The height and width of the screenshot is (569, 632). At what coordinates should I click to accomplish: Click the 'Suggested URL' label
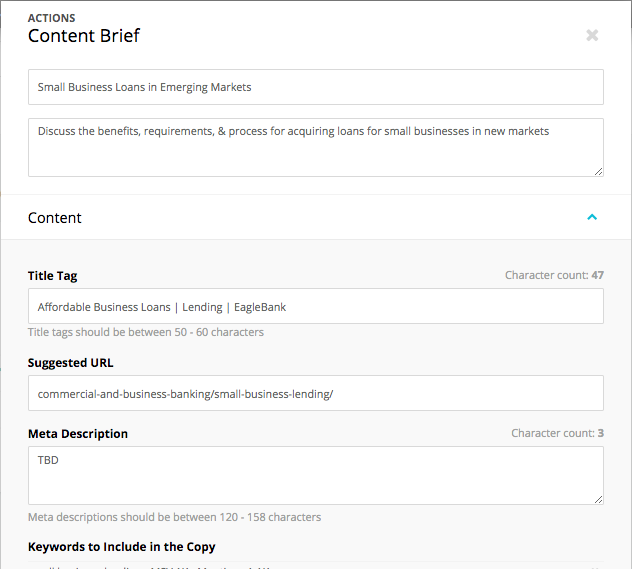(71, 363)
